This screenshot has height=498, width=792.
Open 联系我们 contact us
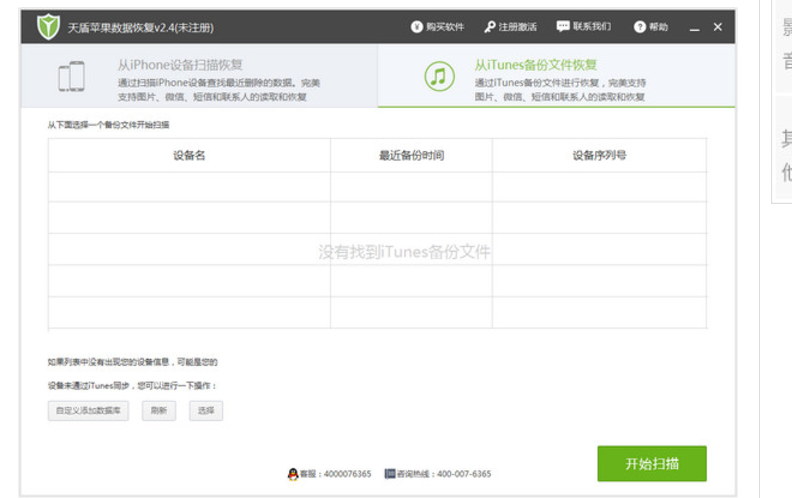tap(584, 26)
